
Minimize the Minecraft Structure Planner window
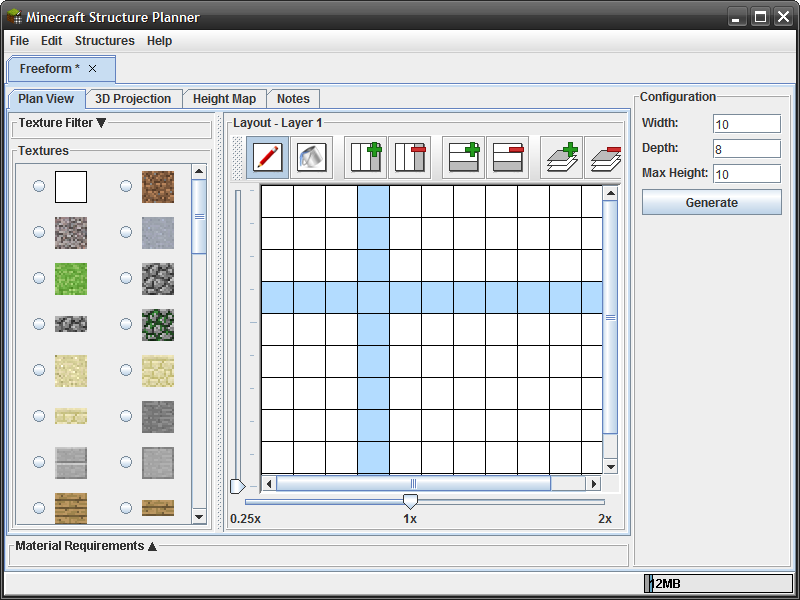coord(736,17)
